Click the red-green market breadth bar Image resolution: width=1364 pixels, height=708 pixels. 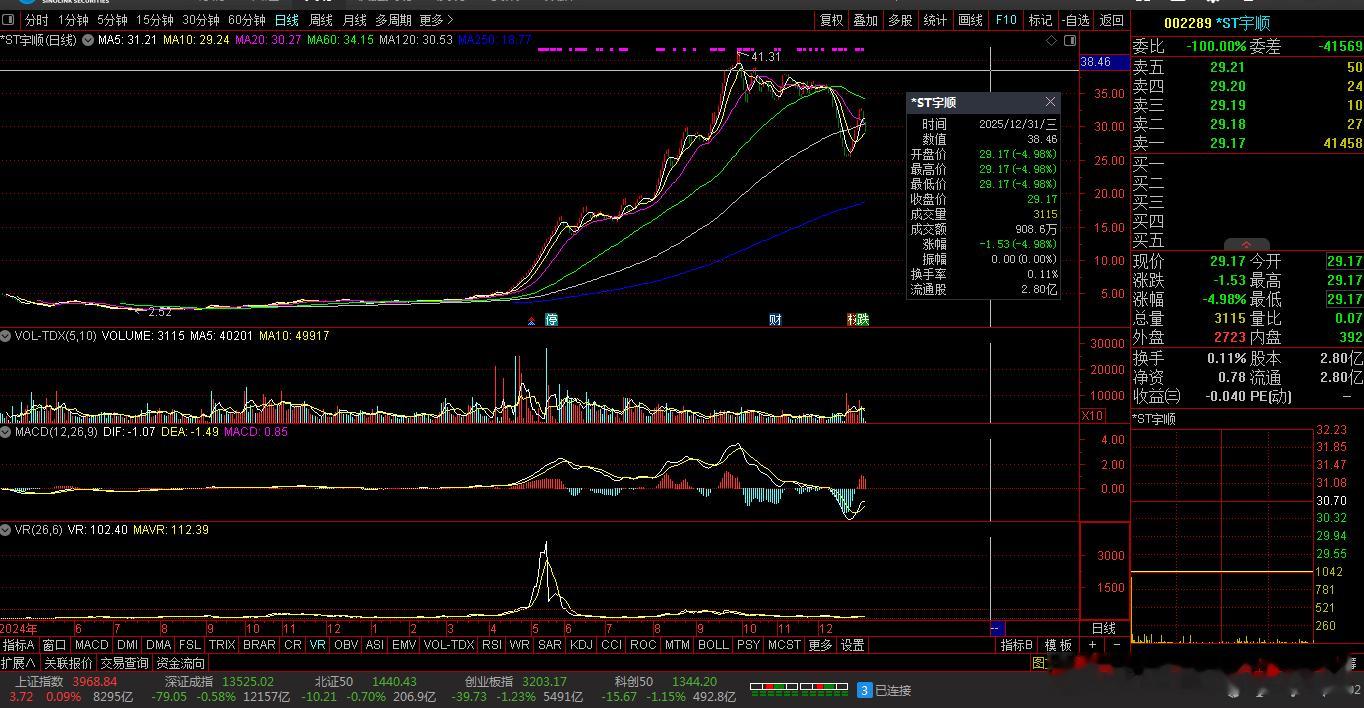(x=797, y=690)
